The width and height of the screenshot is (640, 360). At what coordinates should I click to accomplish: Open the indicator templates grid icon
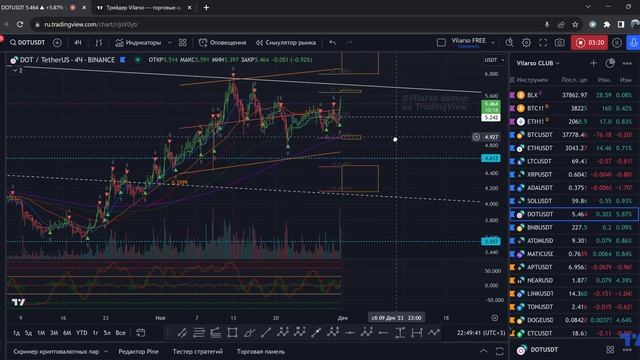[182, 42]
